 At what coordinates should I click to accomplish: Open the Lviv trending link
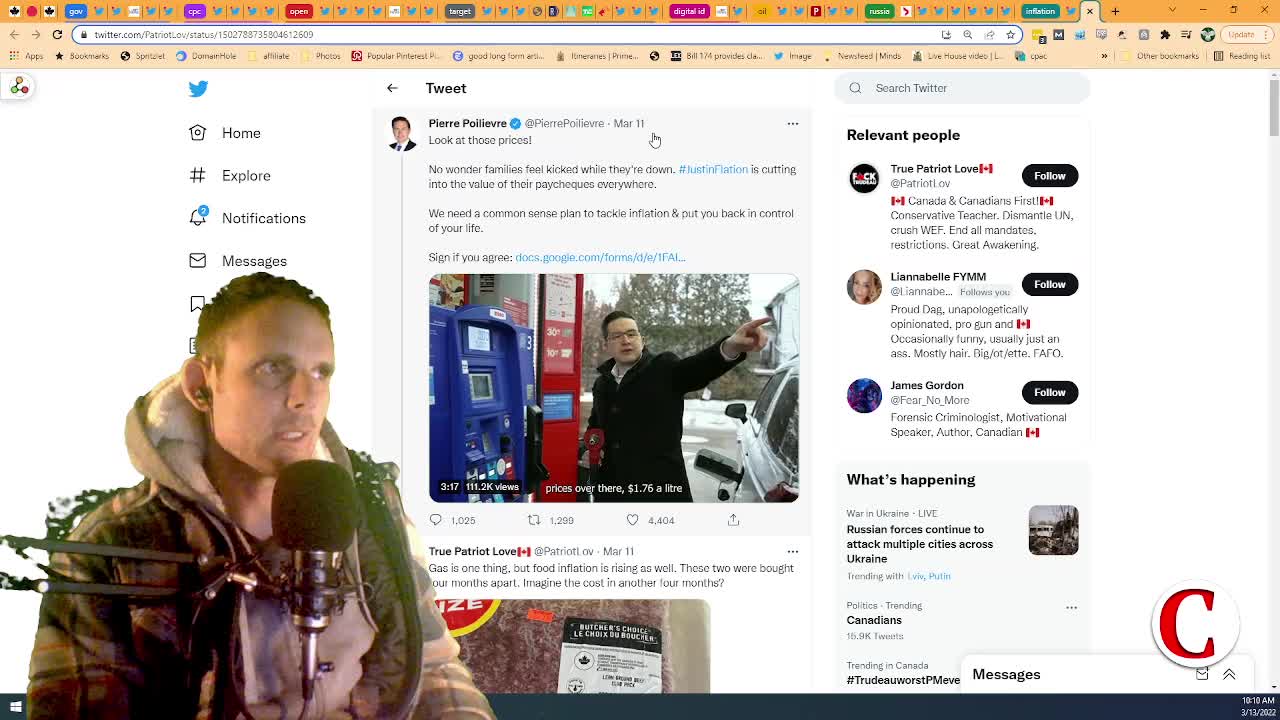[915, 576]
